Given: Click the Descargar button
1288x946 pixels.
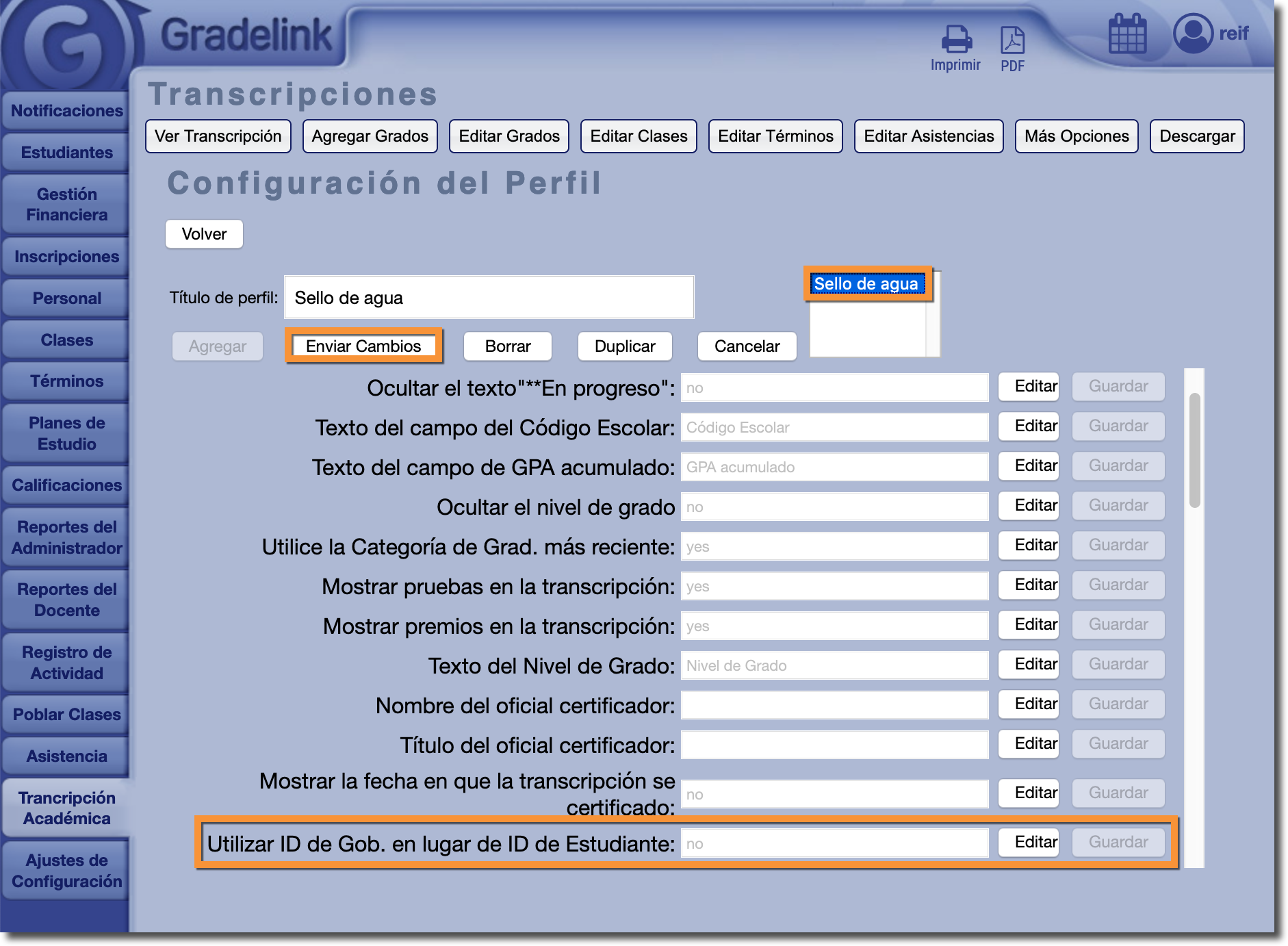Looking at the screenshot, I should pyautogui.click(x=1196, y=136).
